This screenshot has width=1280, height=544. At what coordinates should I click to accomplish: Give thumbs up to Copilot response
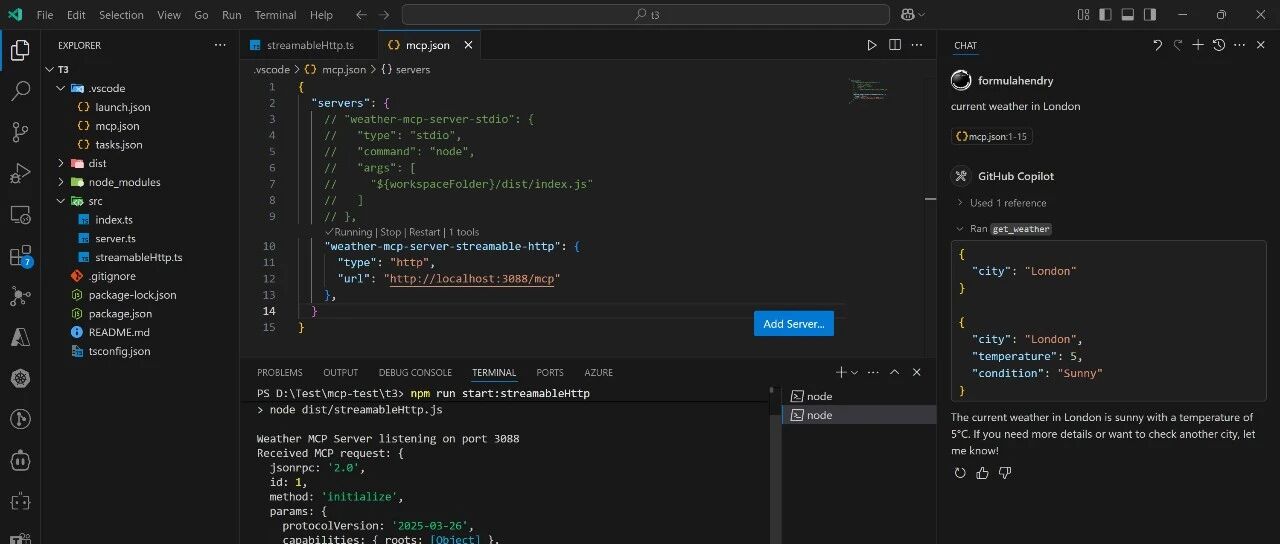pyautogui.click(x=983, y=473)
